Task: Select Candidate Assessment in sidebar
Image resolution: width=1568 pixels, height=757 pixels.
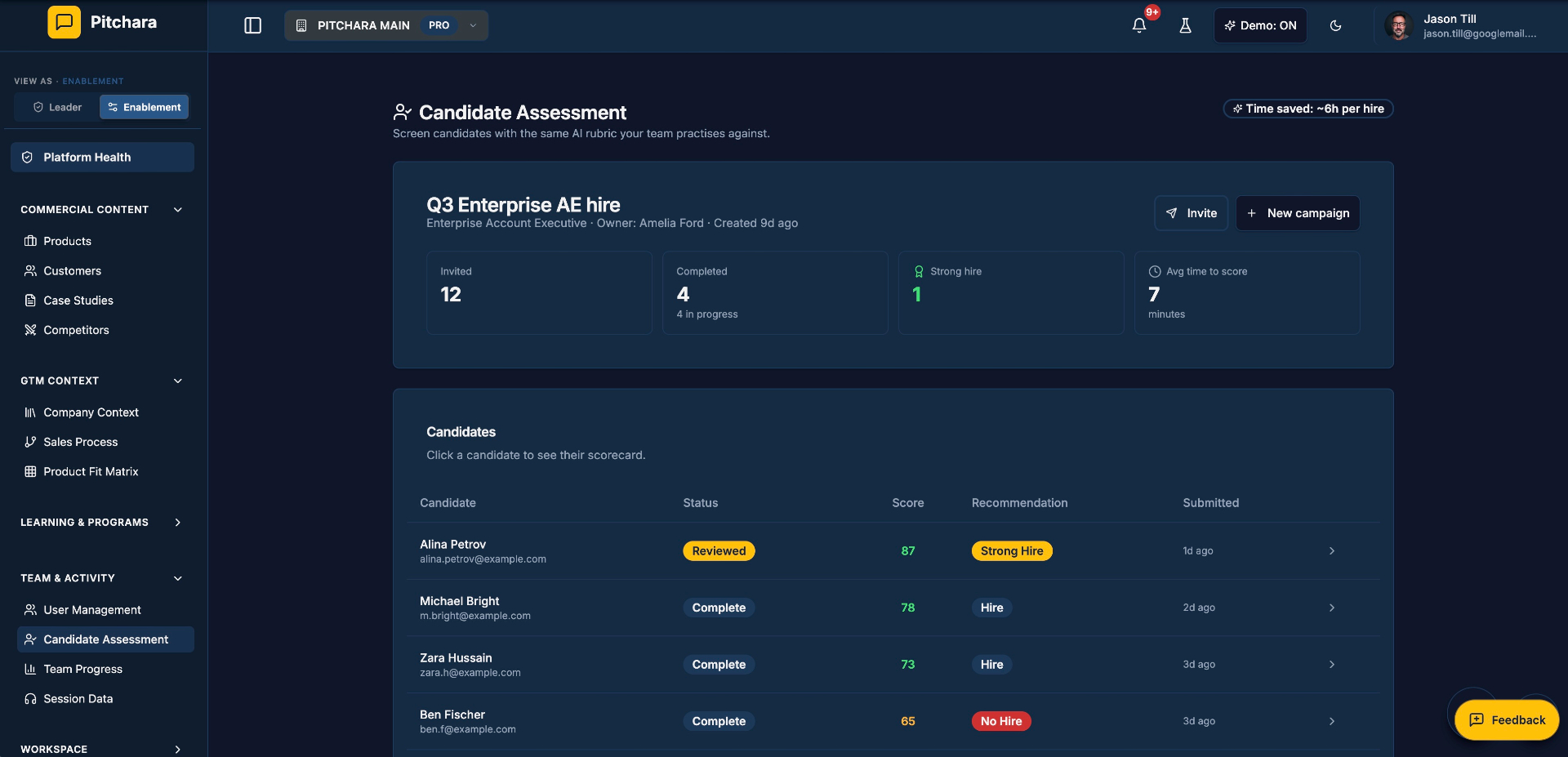Action: [x=105, y=639]
